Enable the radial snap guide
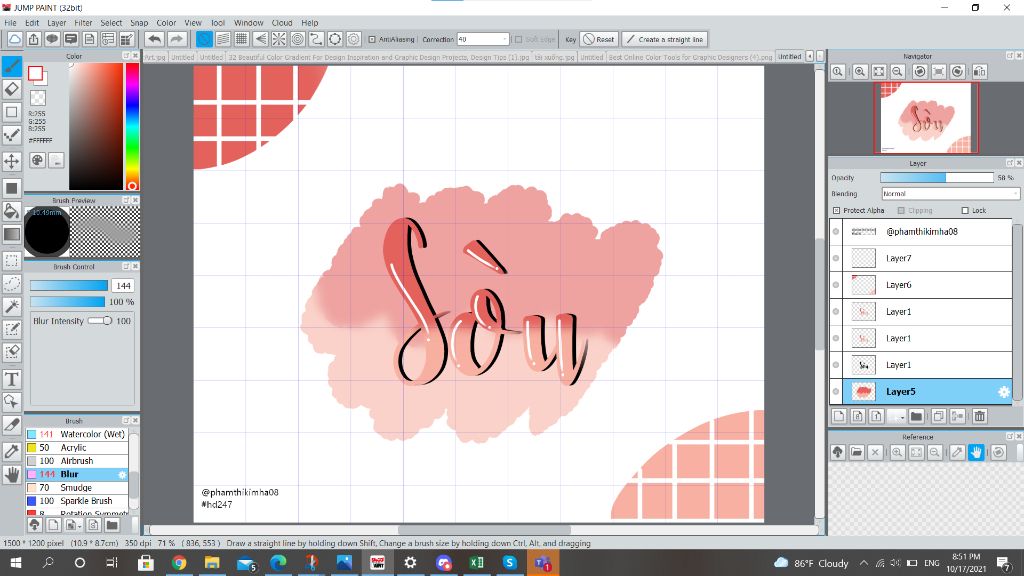This screenshot has height=576, width=1024. (x=279, y=39)
